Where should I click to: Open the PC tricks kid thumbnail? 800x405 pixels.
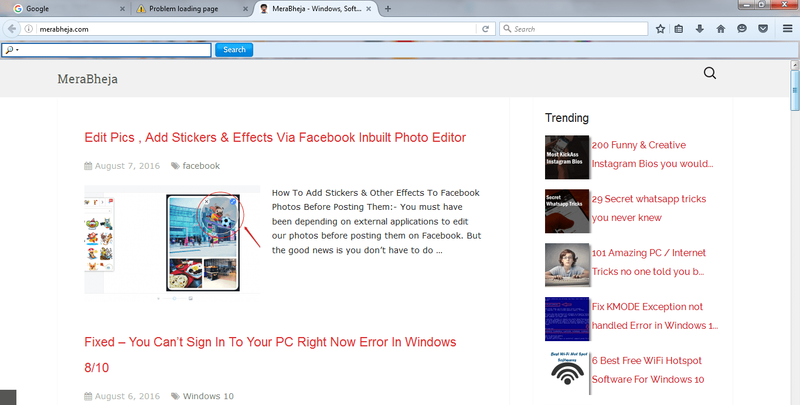pos(567,265)
